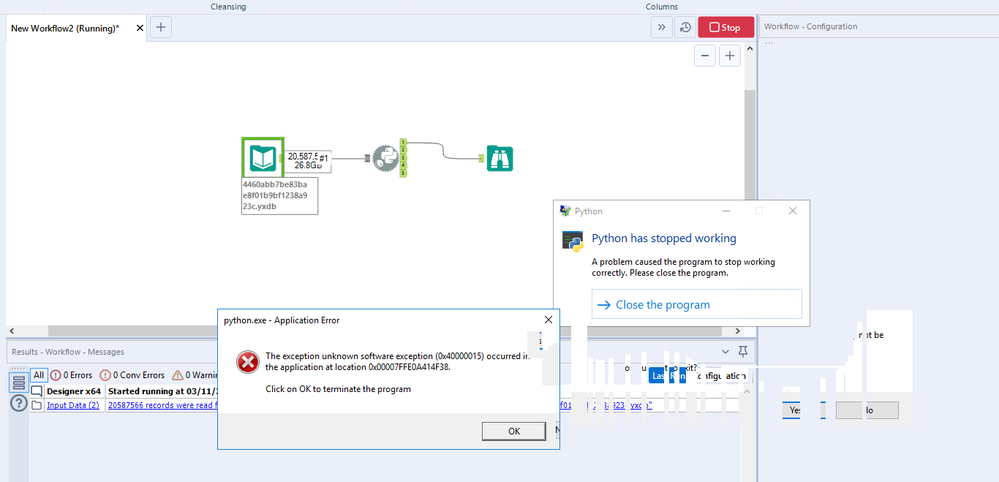The height and width of the screenshot is (482, 999).
Task: Click OK in python.exe Application Error
Action: [x=514, y=431]
